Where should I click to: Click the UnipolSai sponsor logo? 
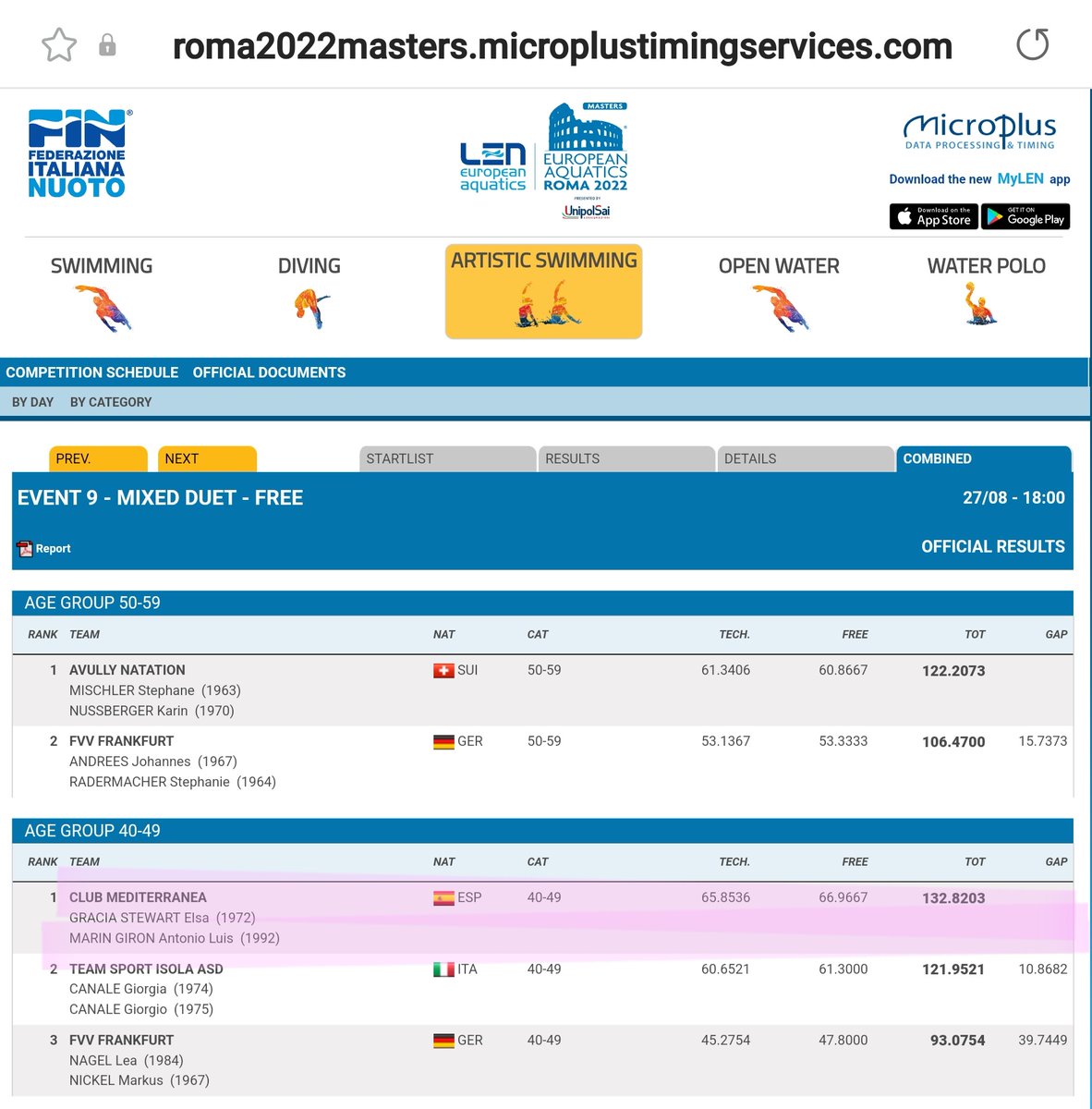[x=586, y=211]
